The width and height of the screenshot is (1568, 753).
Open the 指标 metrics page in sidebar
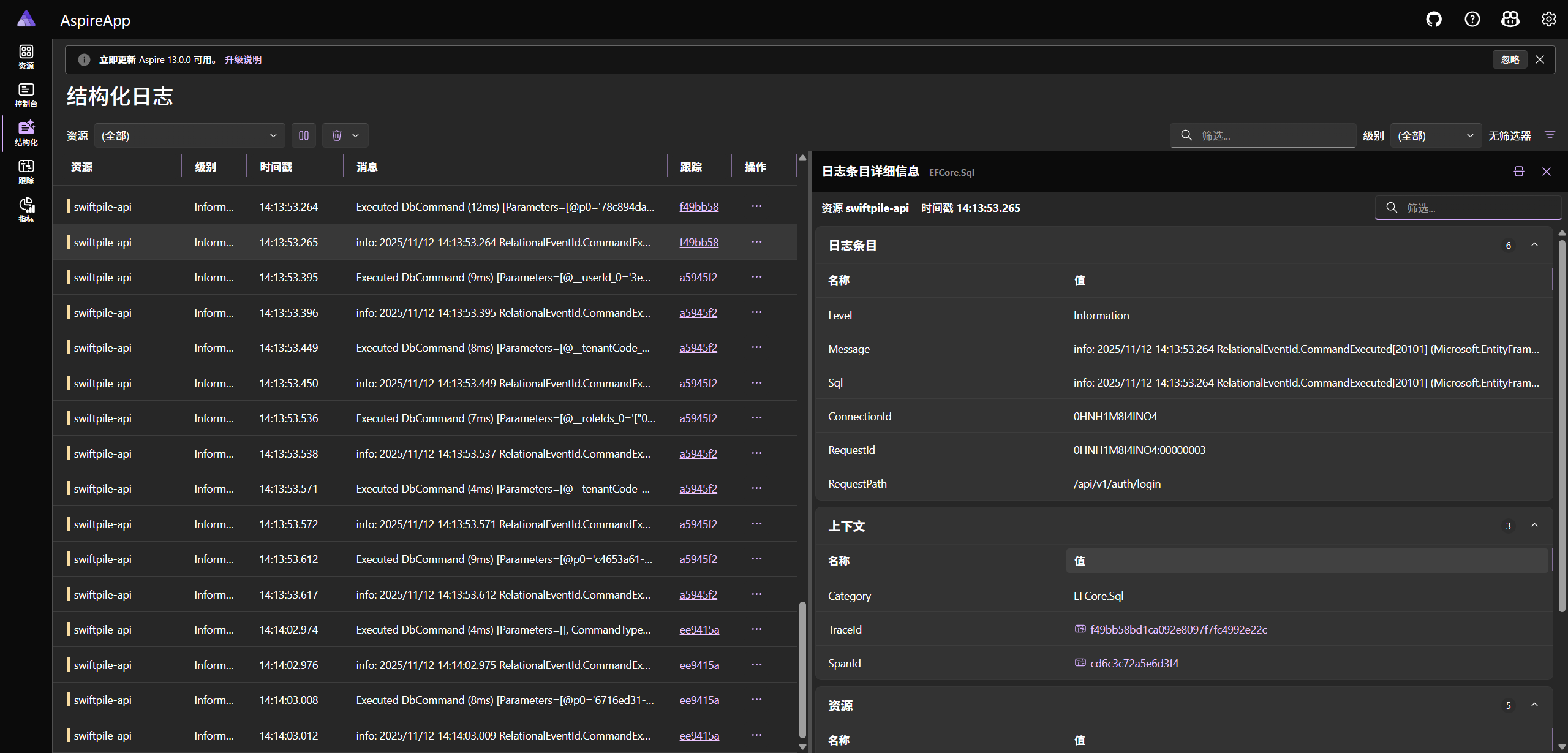pyautogui.click(x=26, y=210)
